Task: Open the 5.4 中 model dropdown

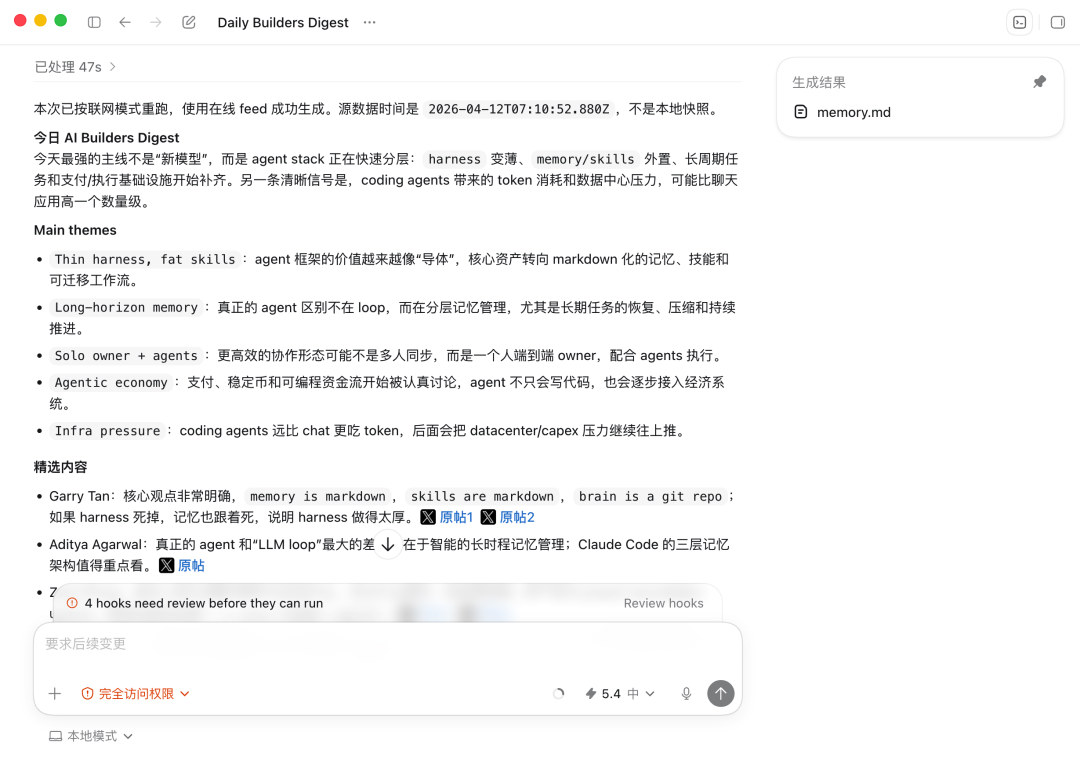Action: [619, 694]
